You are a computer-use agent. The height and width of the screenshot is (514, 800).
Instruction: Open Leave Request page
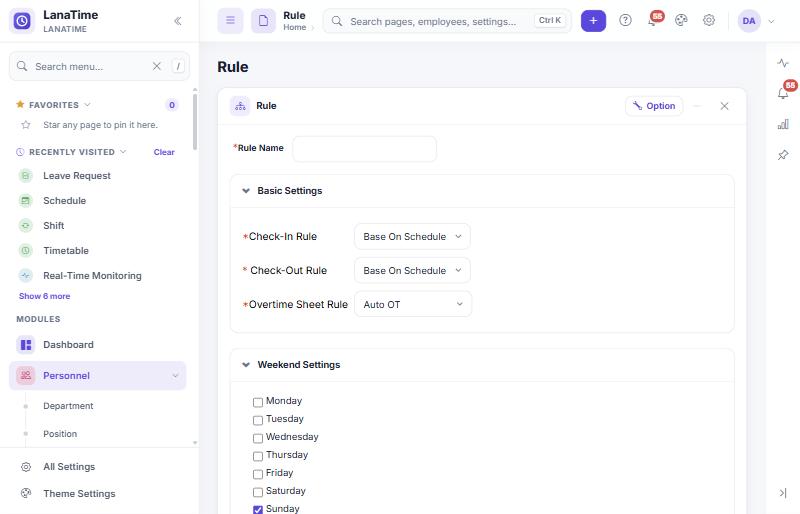[x=77, y=176]
